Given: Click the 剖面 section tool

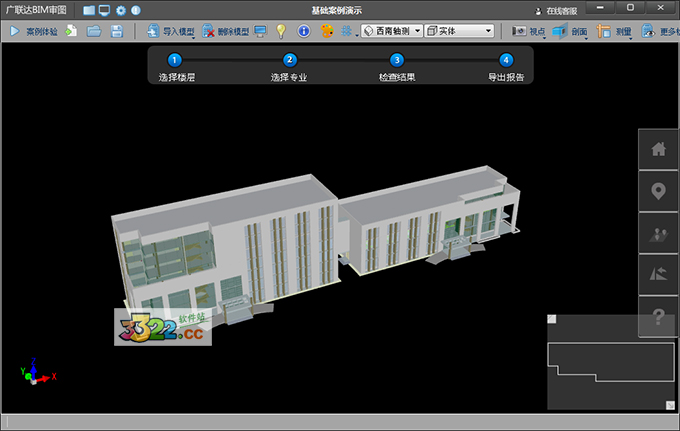Looking at the screenshot, I should click(x=570, y=31).
